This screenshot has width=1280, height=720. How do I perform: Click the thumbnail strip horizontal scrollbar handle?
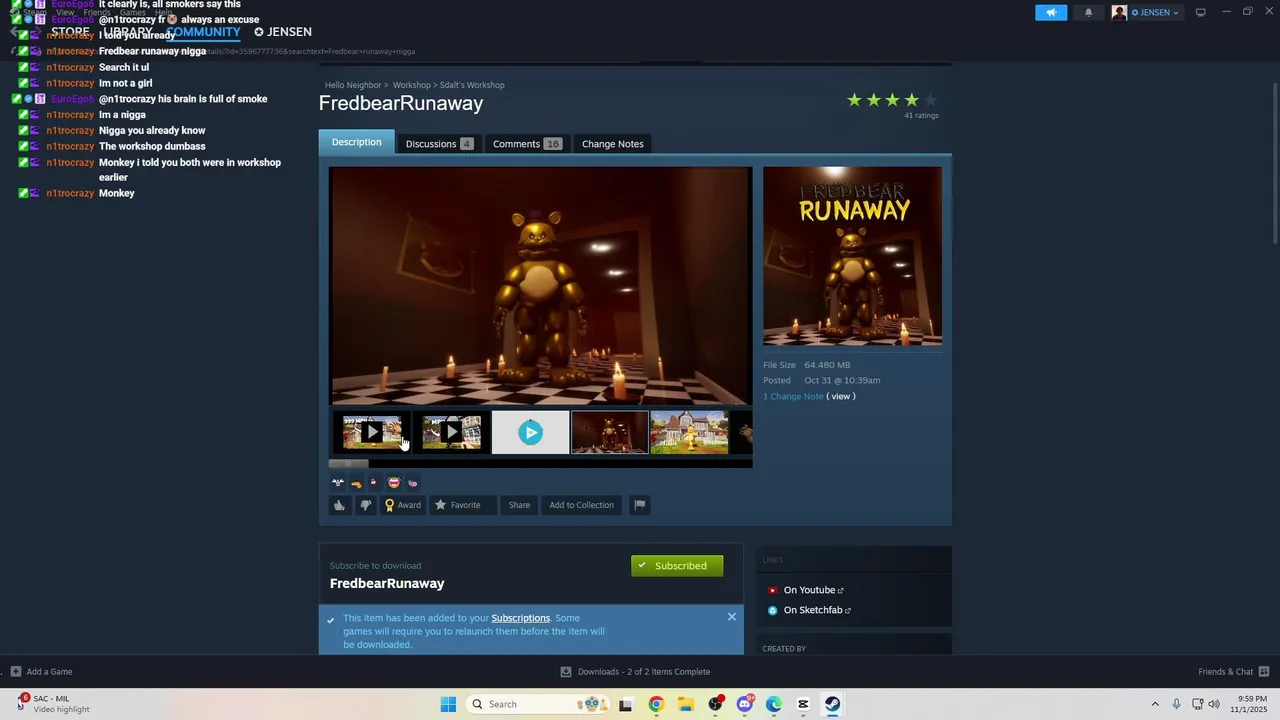click(349, 463)
